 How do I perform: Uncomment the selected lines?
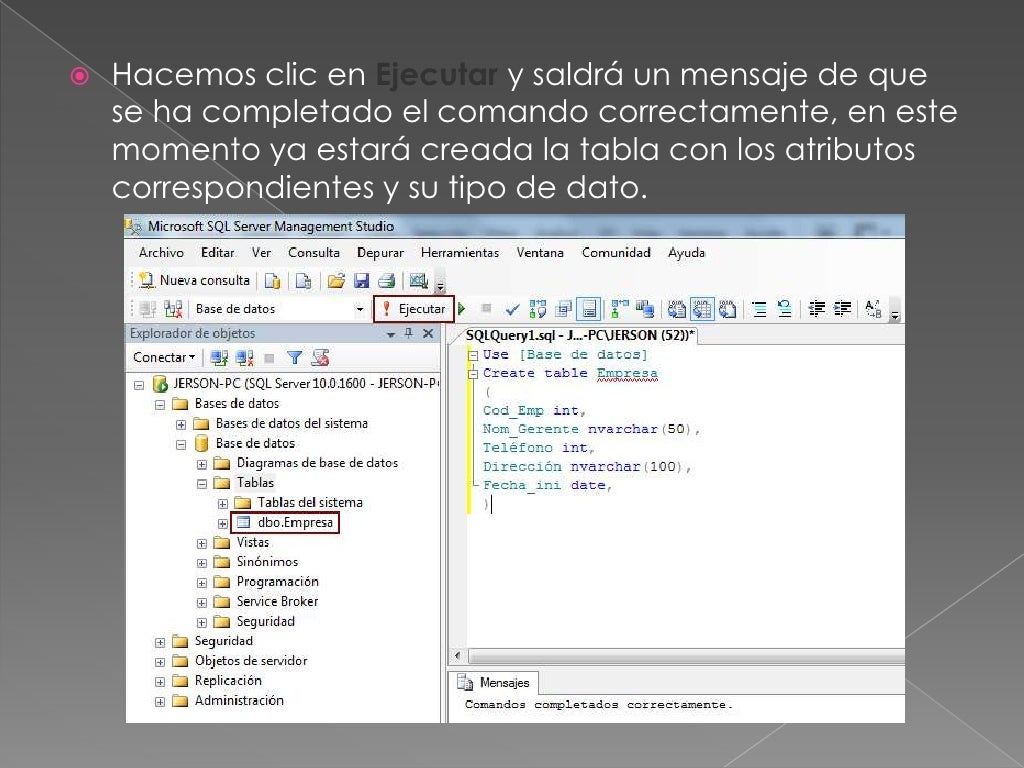point(784,309)
